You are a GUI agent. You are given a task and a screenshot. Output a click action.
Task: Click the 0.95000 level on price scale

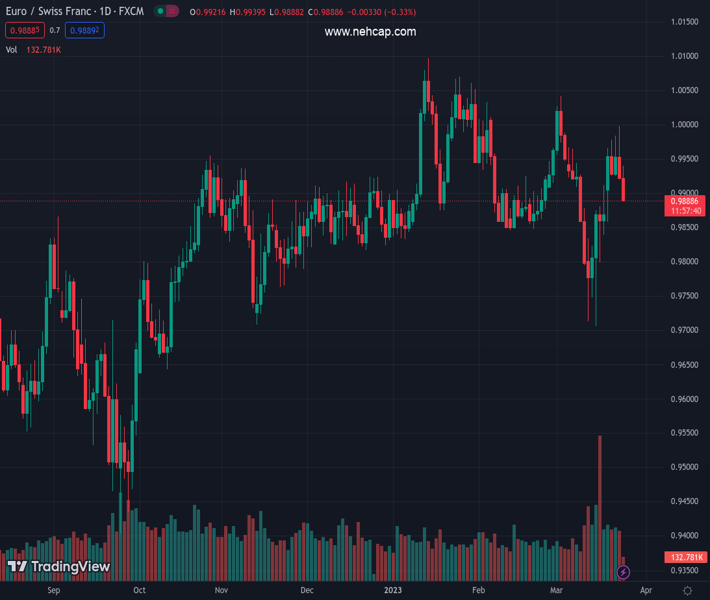[x=685, y=467]
